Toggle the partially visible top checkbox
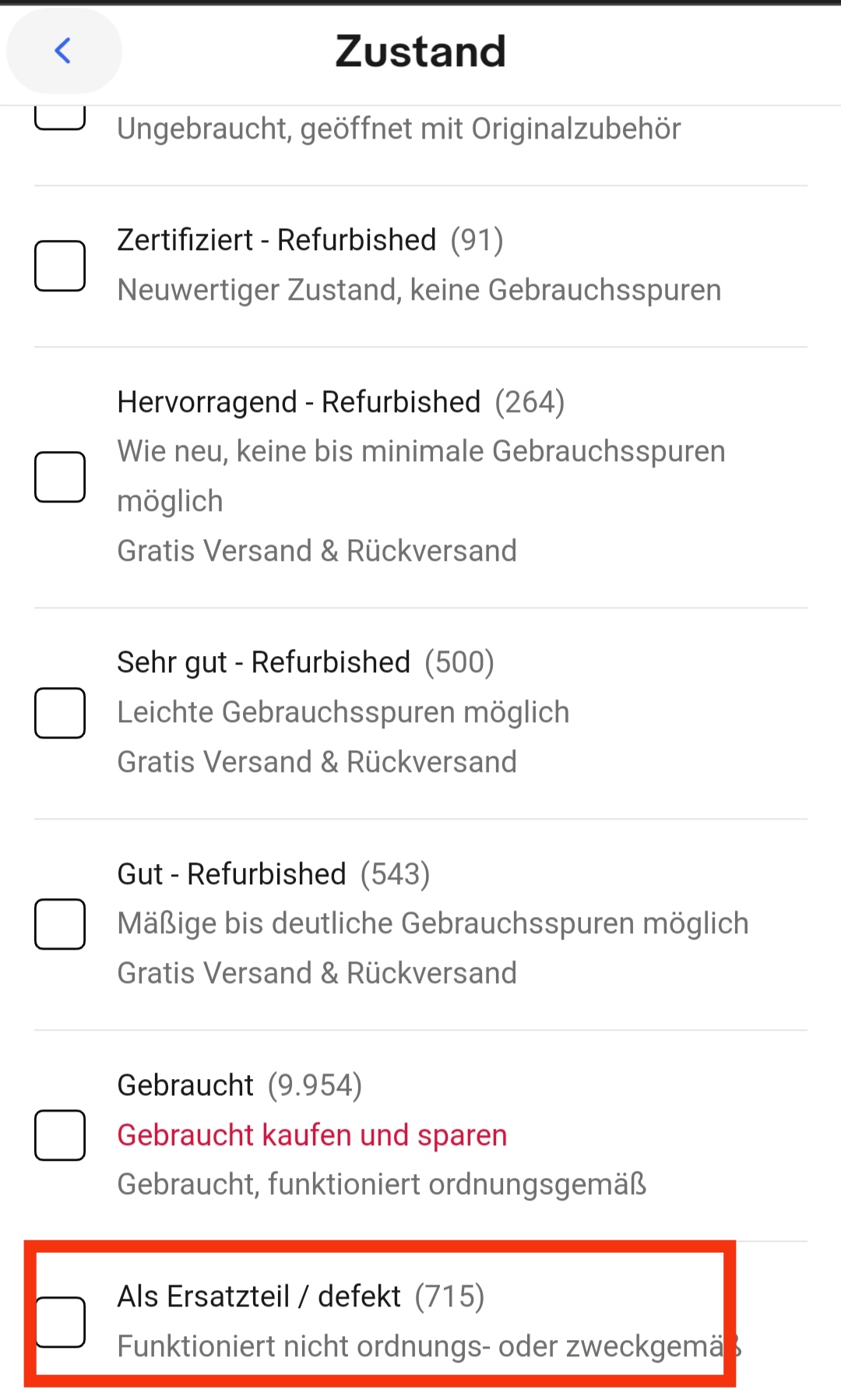This screenshot has height=1400, width=841. 60,118
